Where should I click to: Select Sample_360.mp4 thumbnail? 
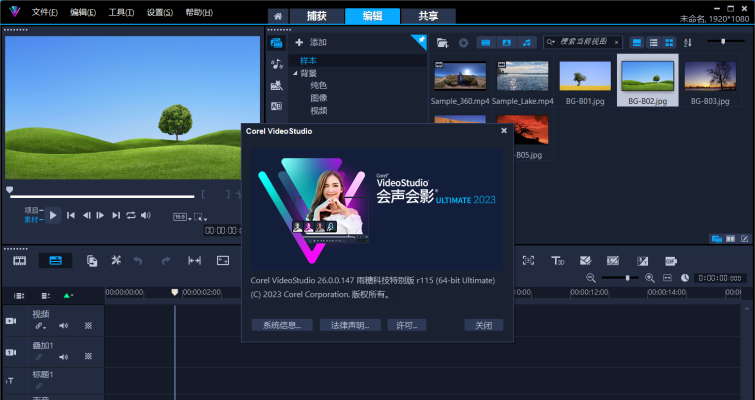coord(460,76)
